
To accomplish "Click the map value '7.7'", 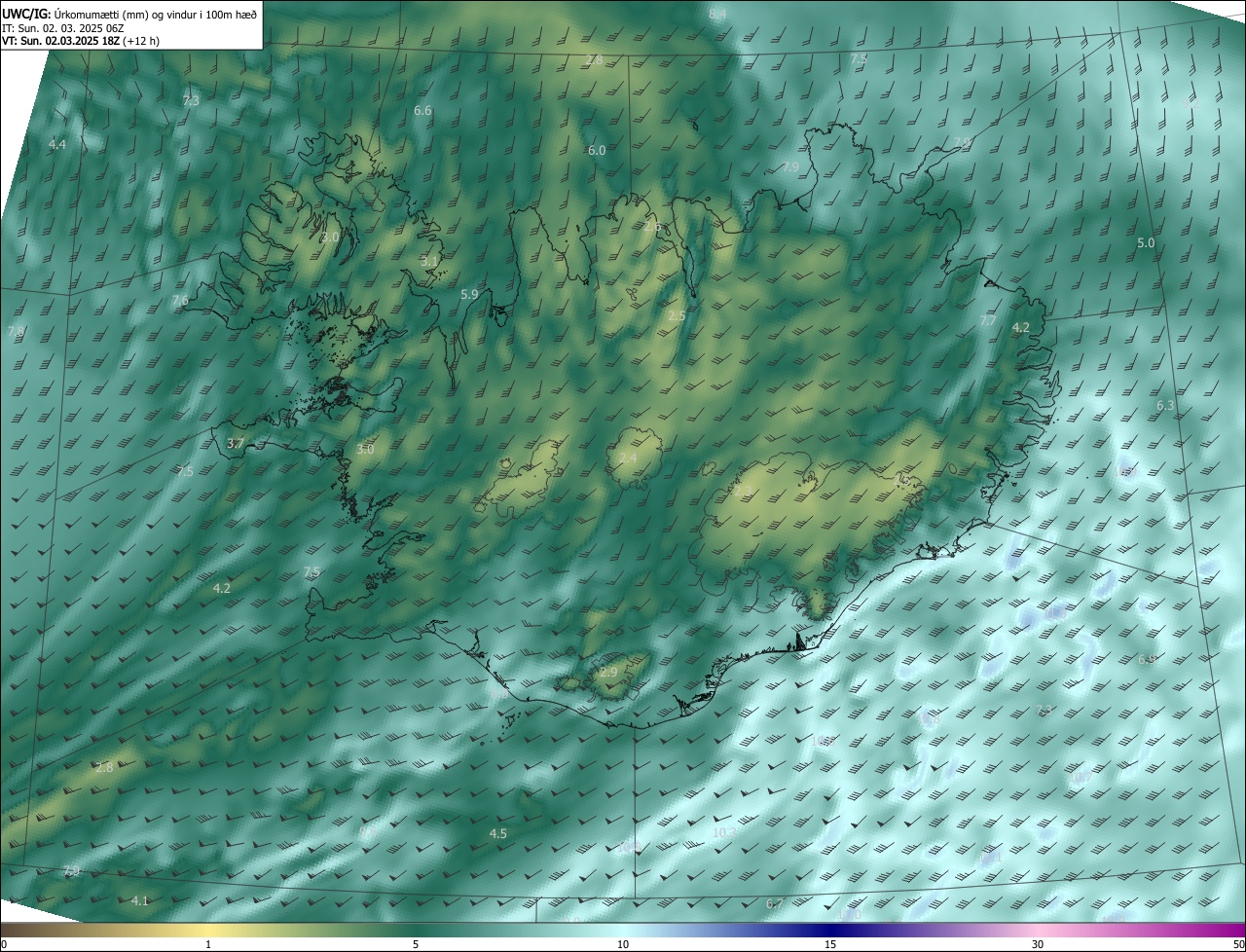I will (988, 320).
